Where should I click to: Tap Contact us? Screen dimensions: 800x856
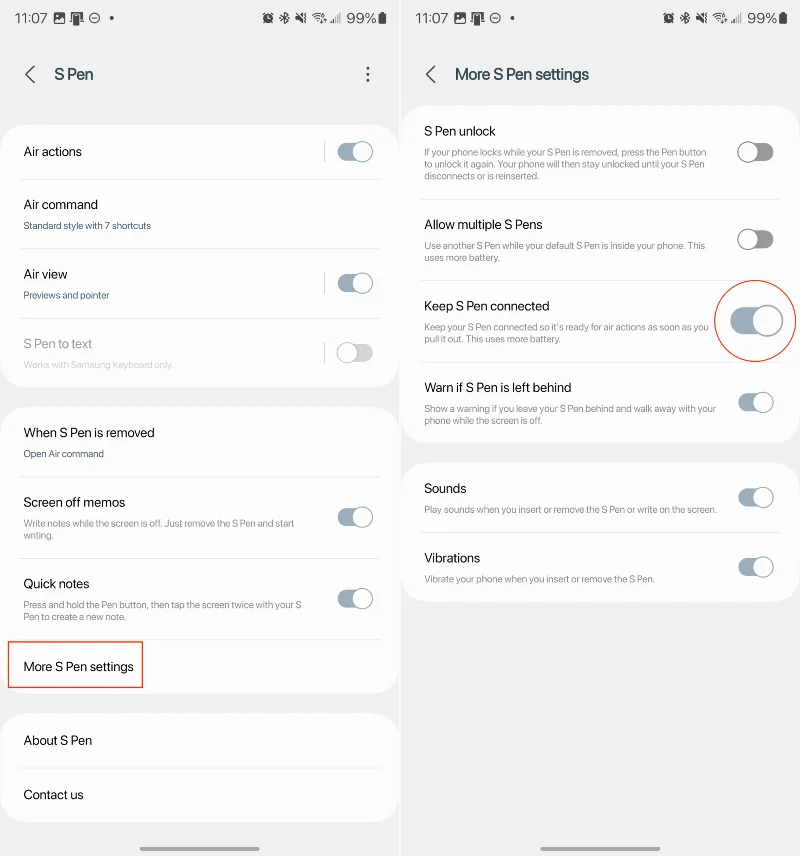click(54, 795)
